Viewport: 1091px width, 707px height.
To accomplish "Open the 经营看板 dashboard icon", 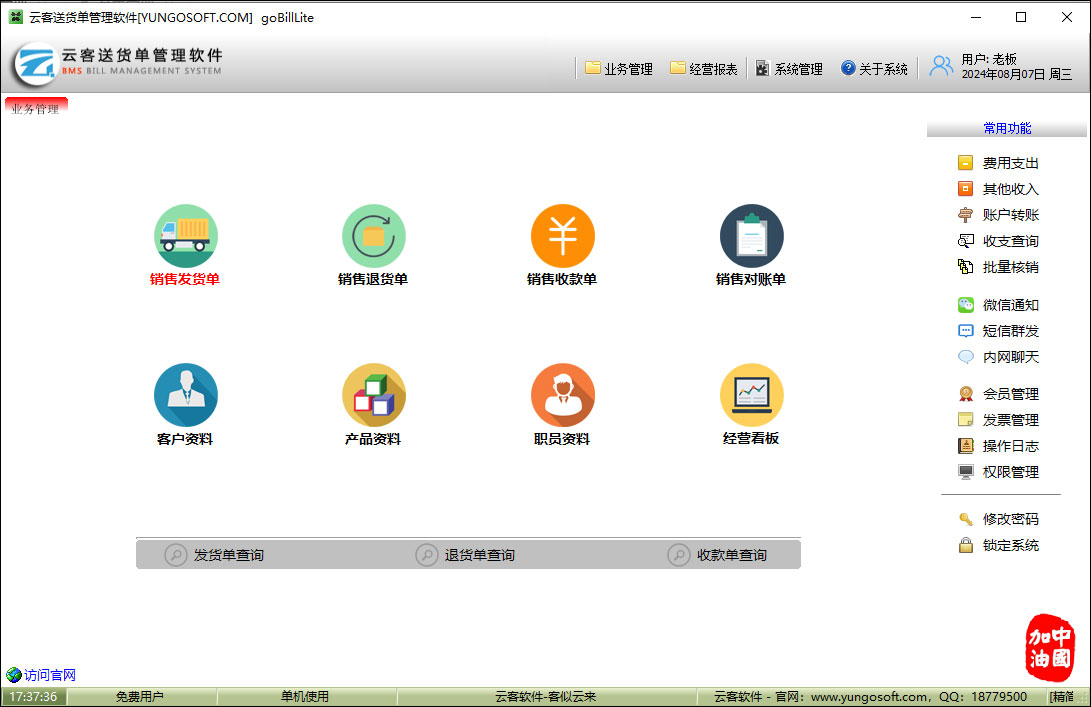I will [x=751, y=395].
